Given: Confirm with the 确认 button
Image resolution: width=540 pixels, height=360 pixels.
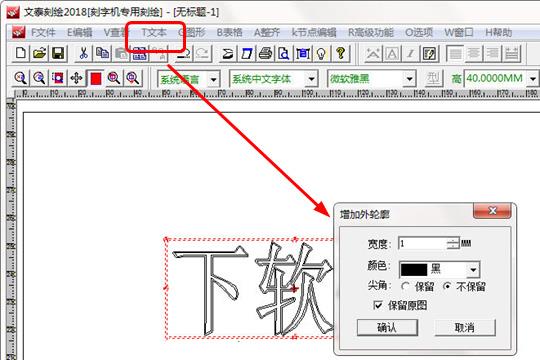Looking at the screenshot, I should pos(387,327).
